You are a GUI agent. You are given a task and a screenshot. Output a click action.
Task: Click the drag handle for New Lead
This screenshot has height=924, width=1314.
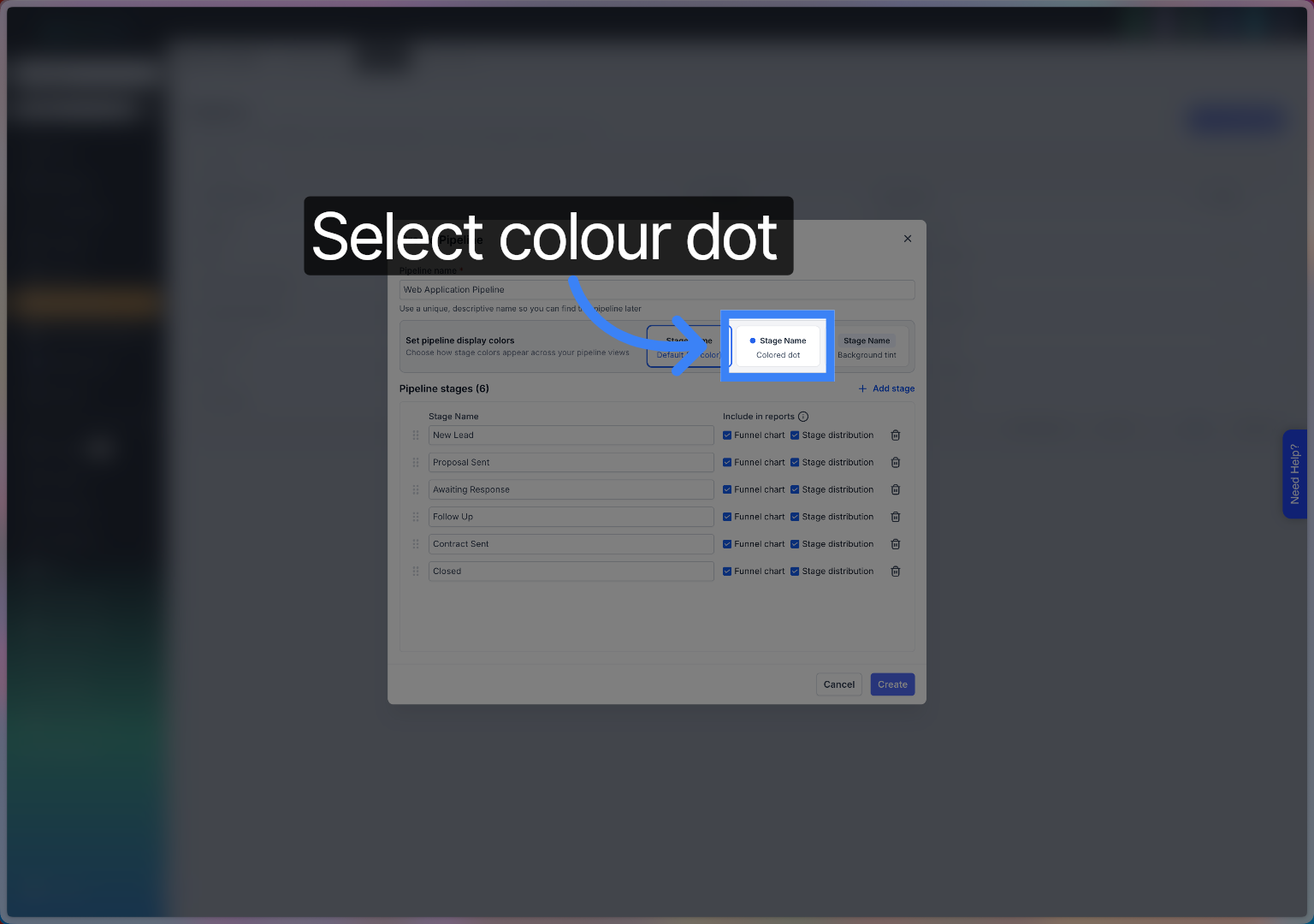416,435
